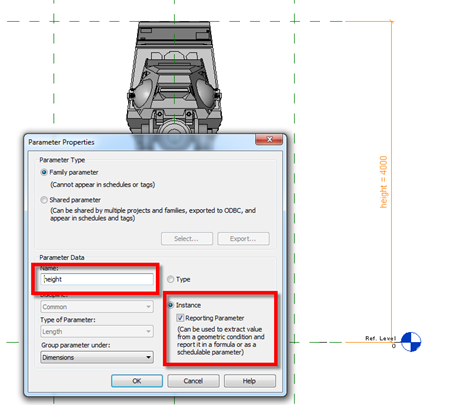Open the Discipline dropdown showing Common

97,307
